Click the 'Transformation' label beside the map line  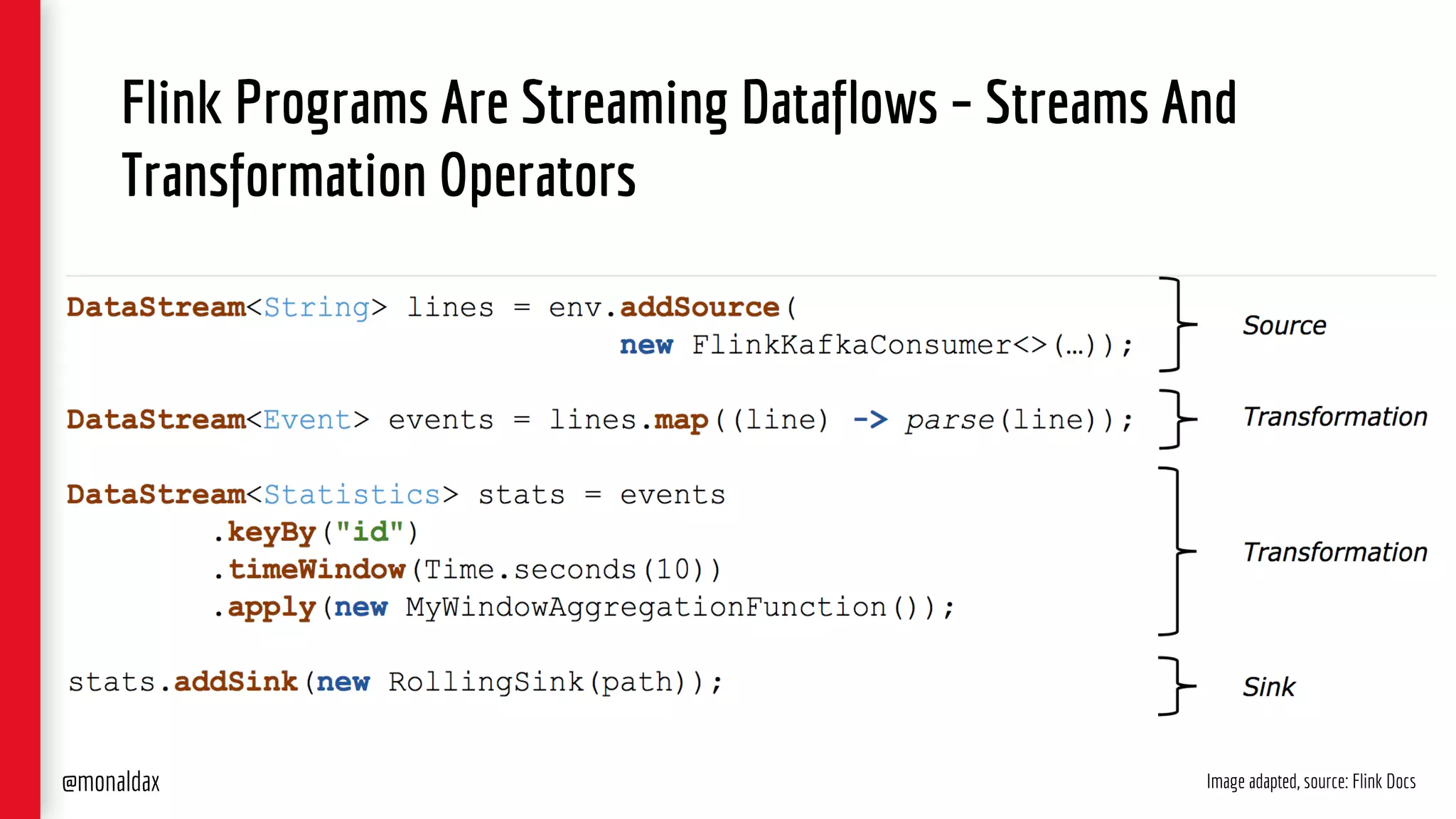click(x=1335, y=417)
